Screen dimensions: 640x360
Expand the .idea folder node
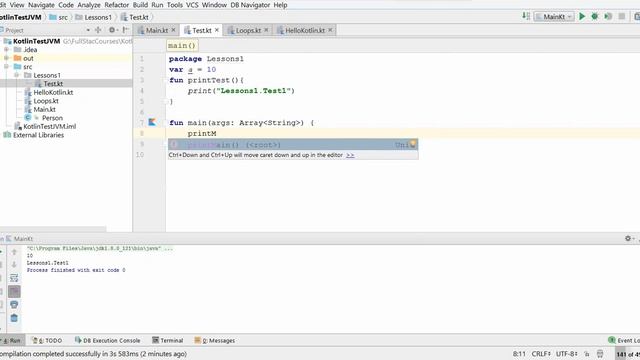(x=6, y=49)
